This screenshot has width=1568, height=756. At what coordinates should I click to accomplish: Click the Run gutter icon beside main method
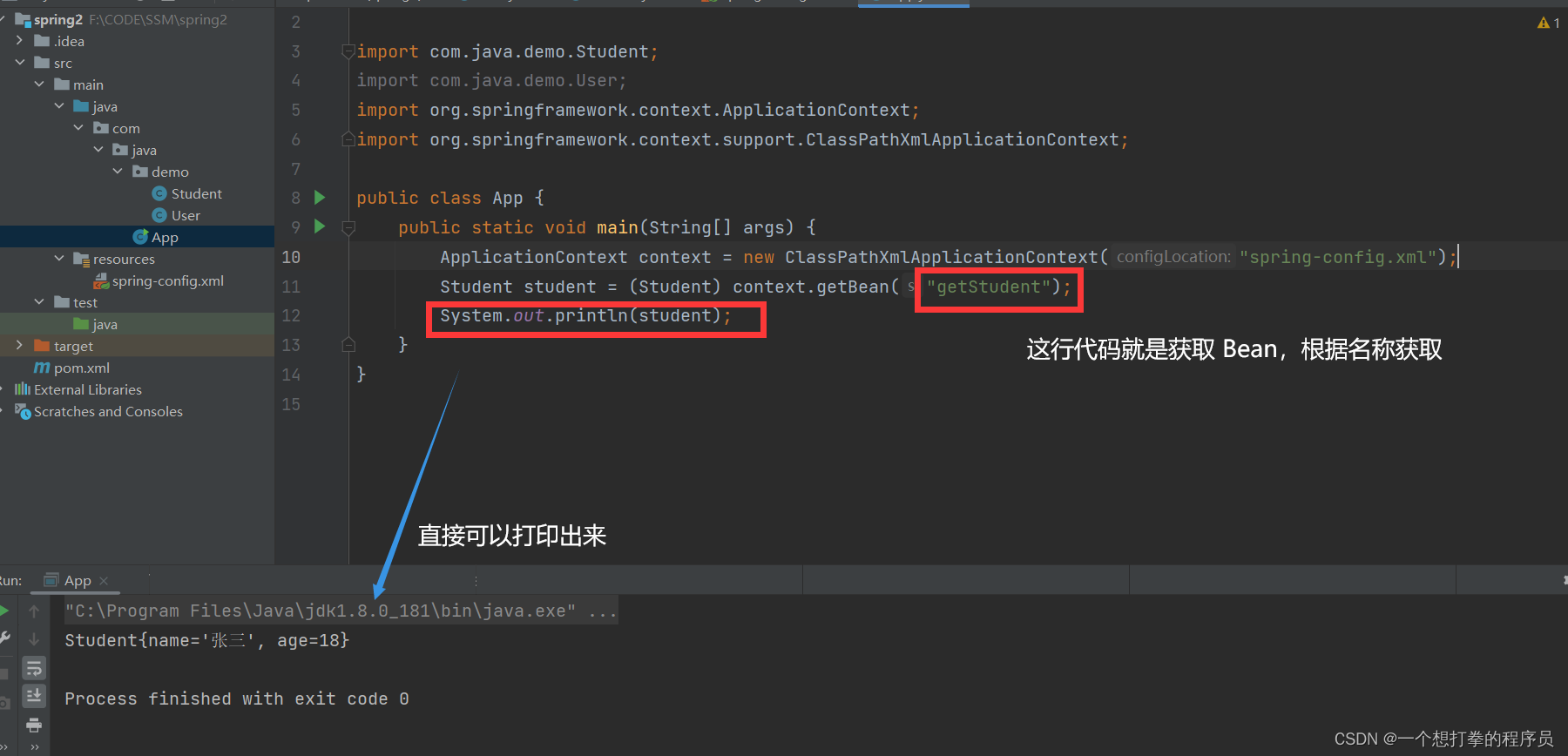click(x=320, y=226)
